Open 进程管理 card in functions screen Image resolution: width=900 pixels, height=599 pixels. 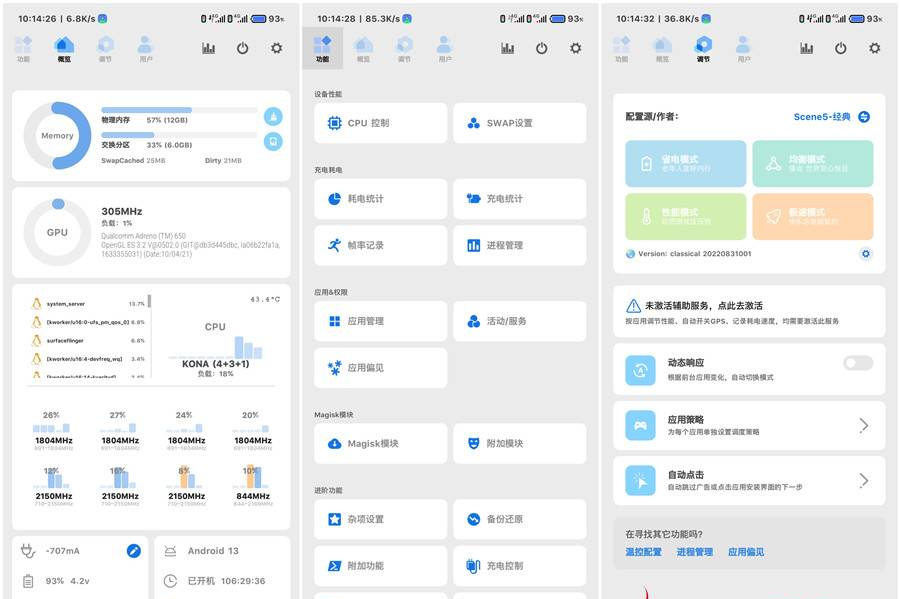519,245
